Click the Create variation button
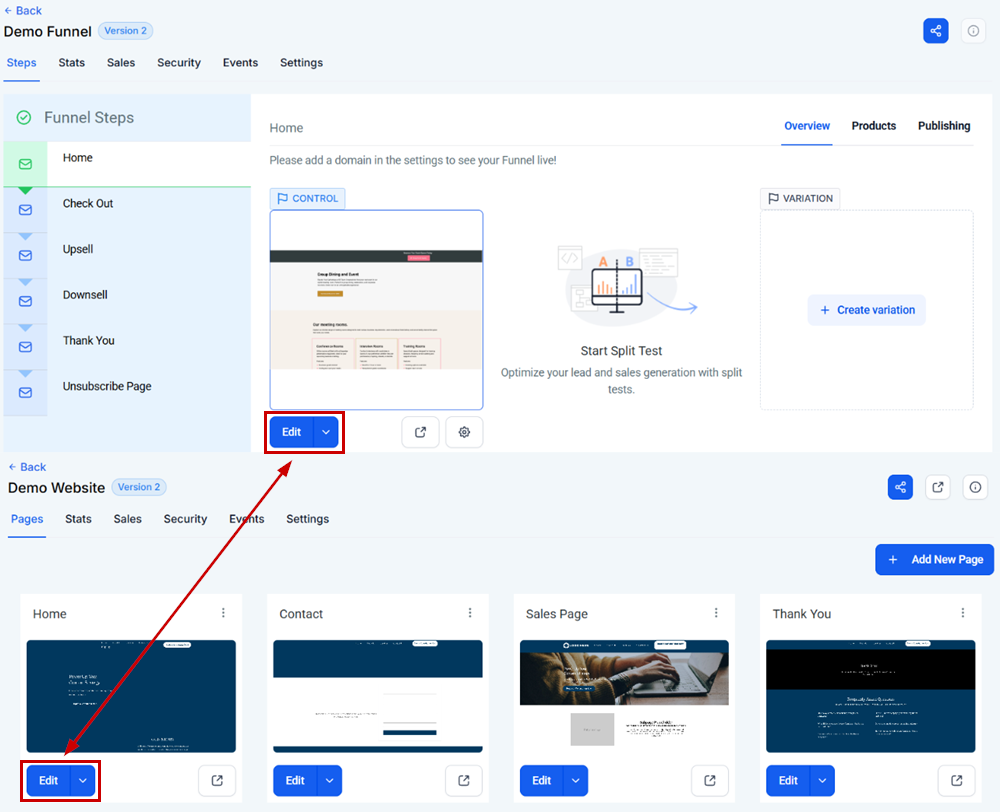 (867, 310)
